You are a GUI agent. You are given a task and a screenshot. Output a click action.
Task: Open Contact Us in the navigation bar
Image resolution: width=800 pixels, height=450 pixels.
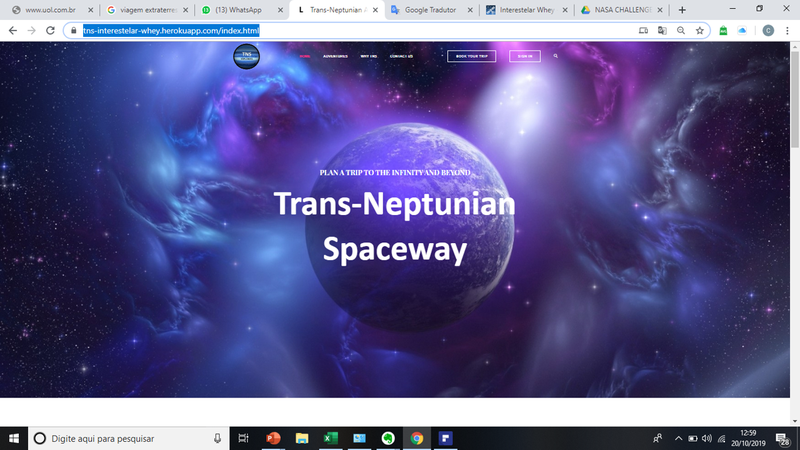(401, 56)
